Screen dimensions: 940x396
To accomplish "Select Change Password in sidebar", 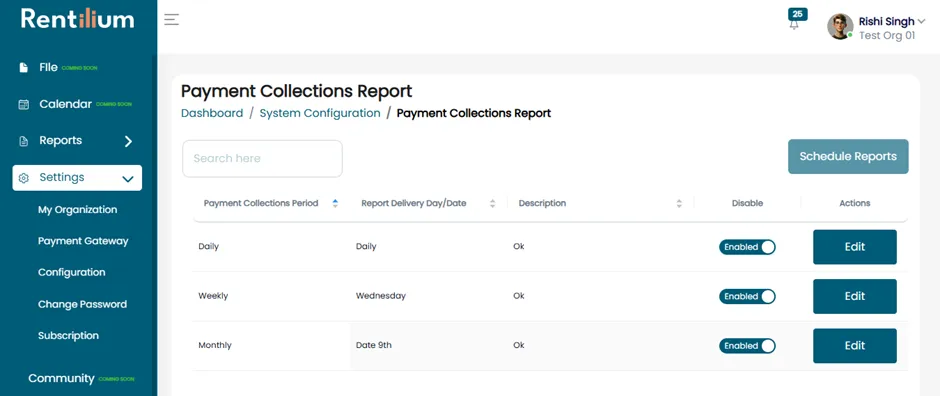I will [82, 304].
